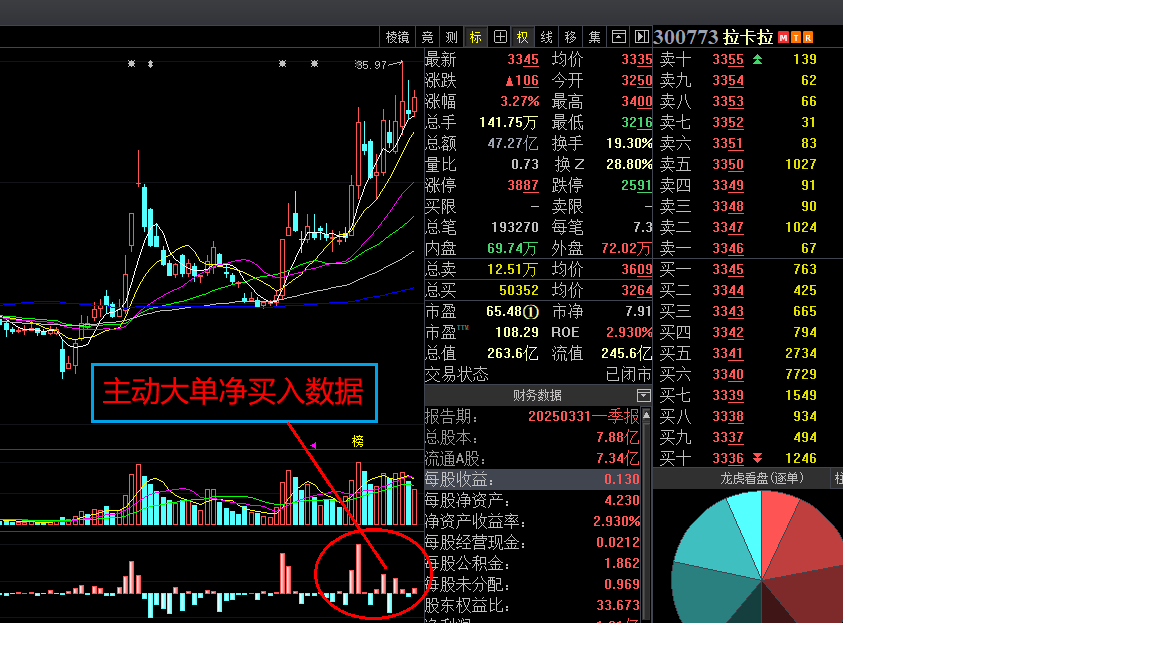This screenshot has height=648, width=1152.
Task: Click the ROE value 2.930%
Action: (x=629, y=333)
